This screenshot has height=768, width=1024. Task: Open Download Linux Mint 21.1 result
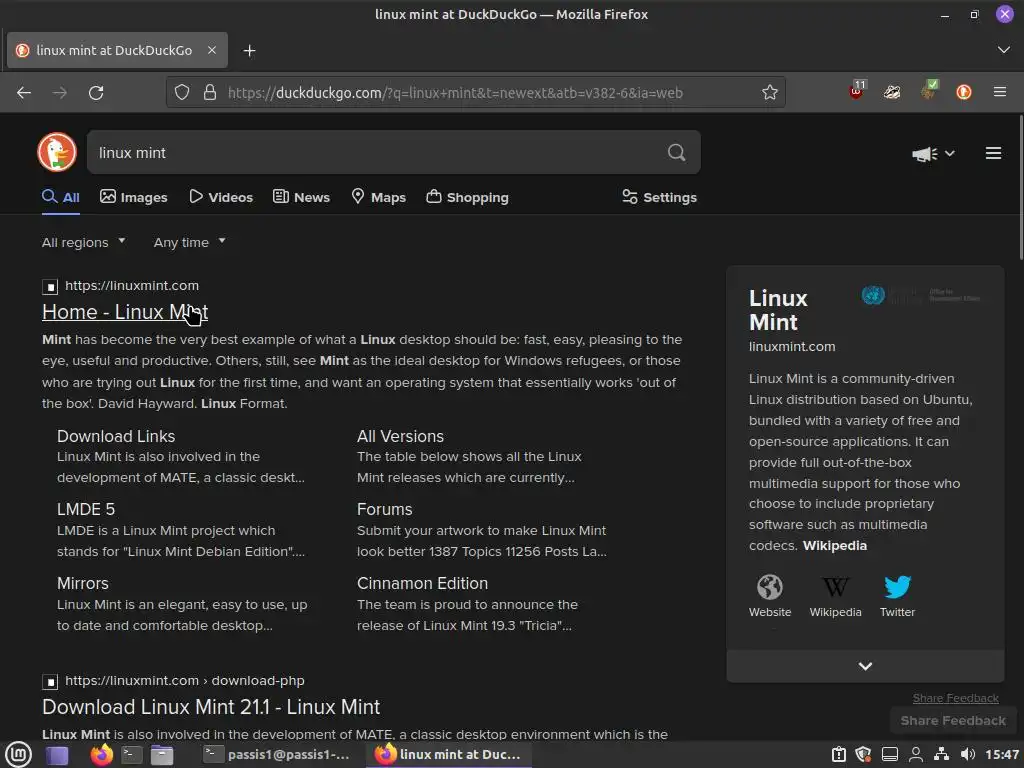pyautogui.click(x=211, y=707)
